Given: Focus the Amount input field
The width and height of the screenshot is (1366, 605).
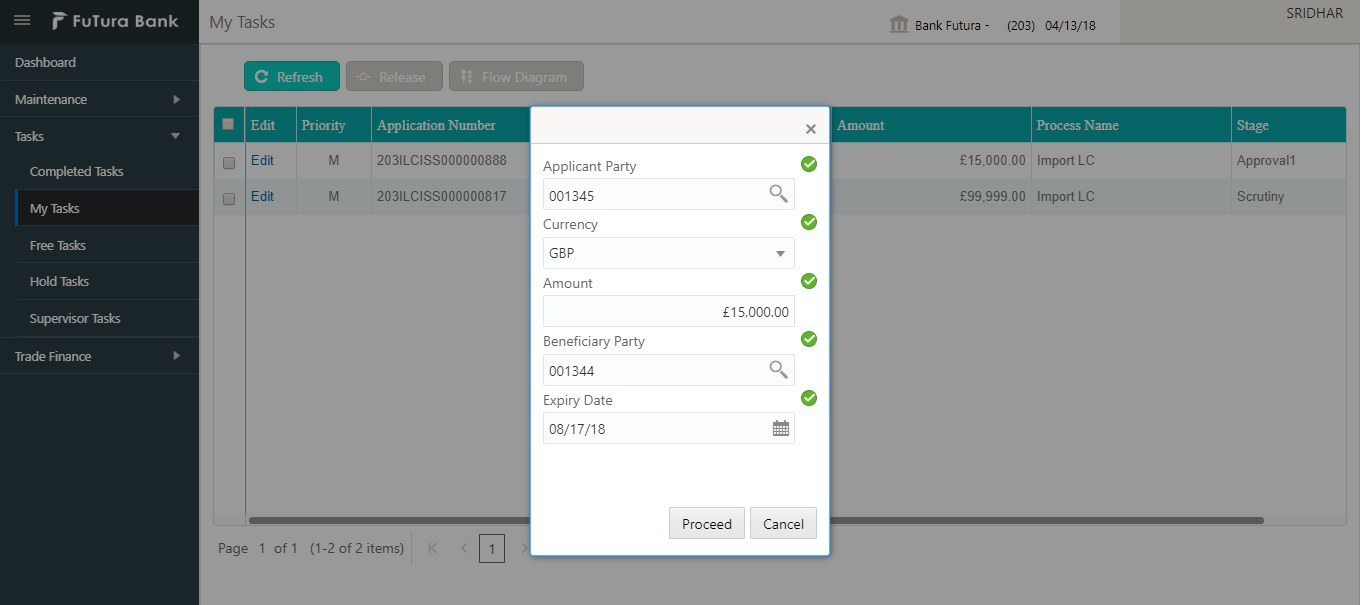Looking at the screenshot, I should pos(669,311).
